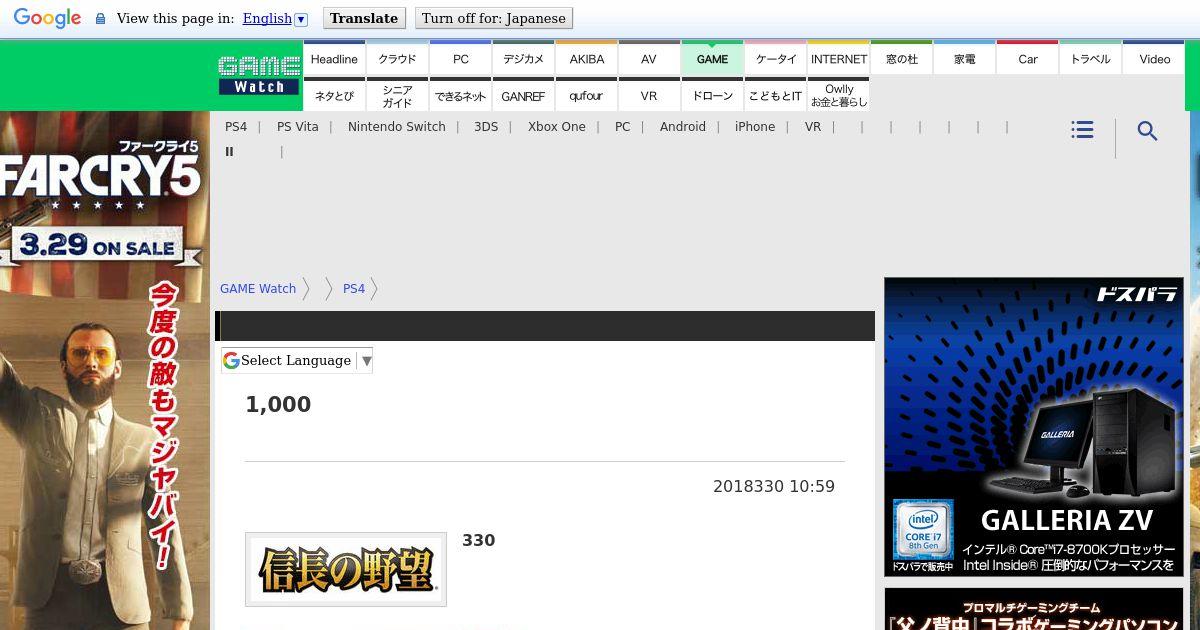This screenshot has height=630, width=1200.
Task: Go to PS Vita category
Action: tap(298, 127)
